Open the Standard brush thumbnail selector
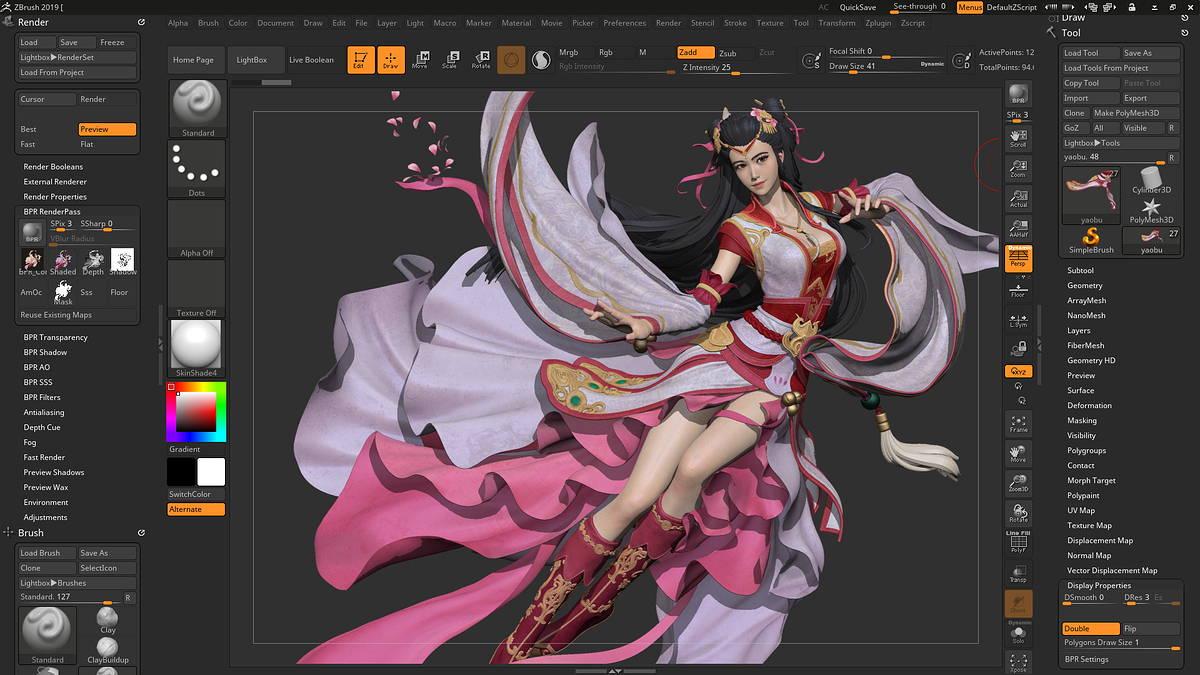 click(198, 109)
